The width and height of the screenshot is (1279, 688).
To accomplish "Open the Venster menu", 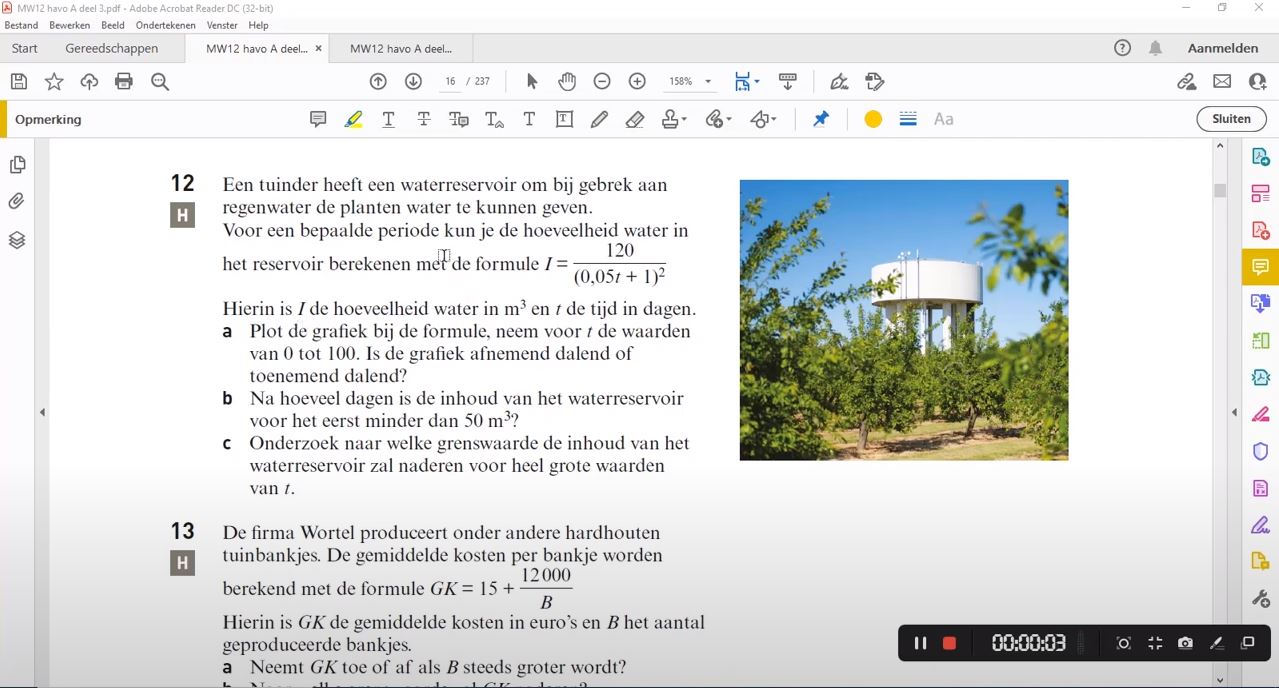I will (x=222, y=25).
